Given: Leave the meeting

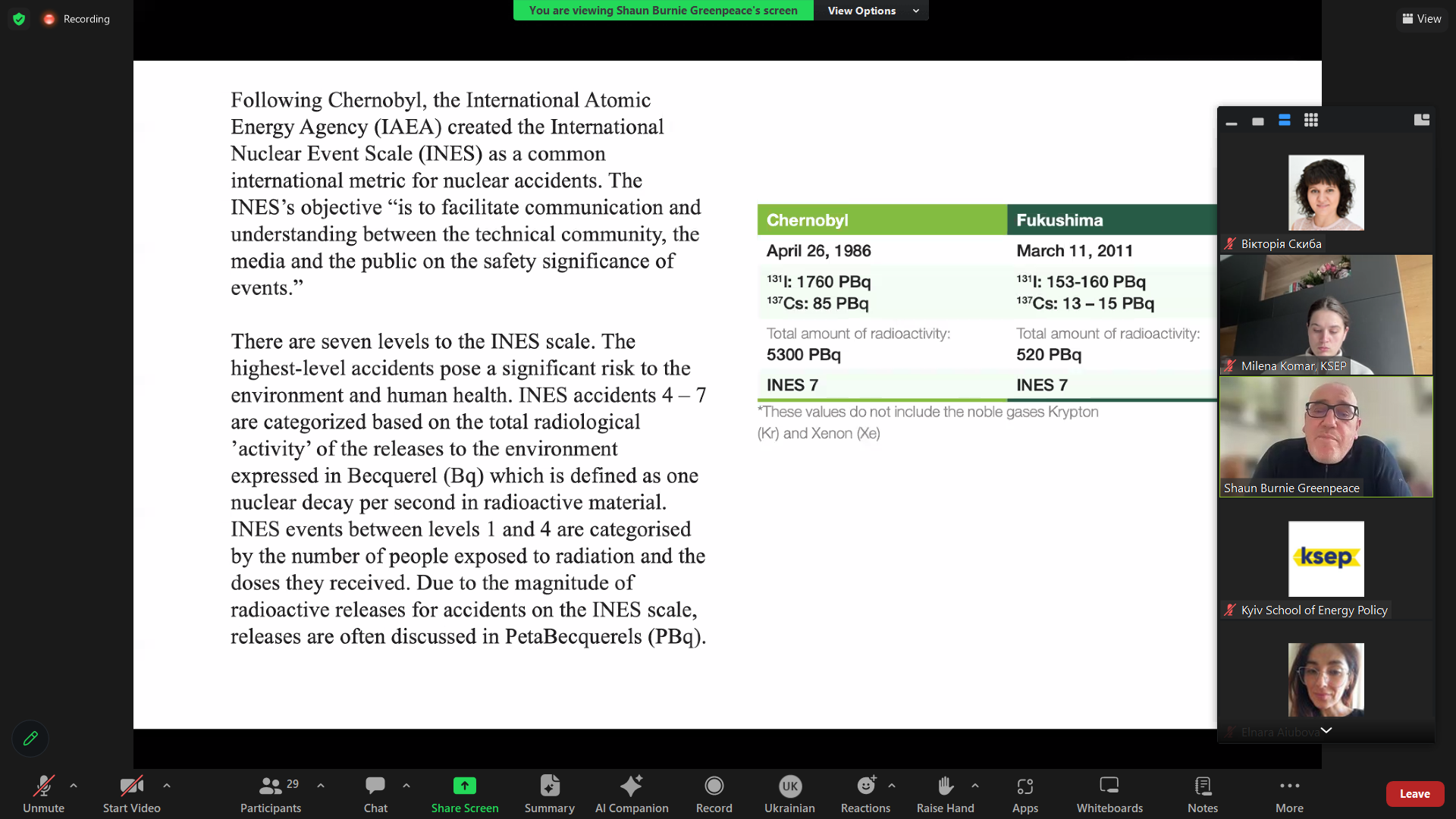Looking at the screenshot, I should tap(1414, 793).
